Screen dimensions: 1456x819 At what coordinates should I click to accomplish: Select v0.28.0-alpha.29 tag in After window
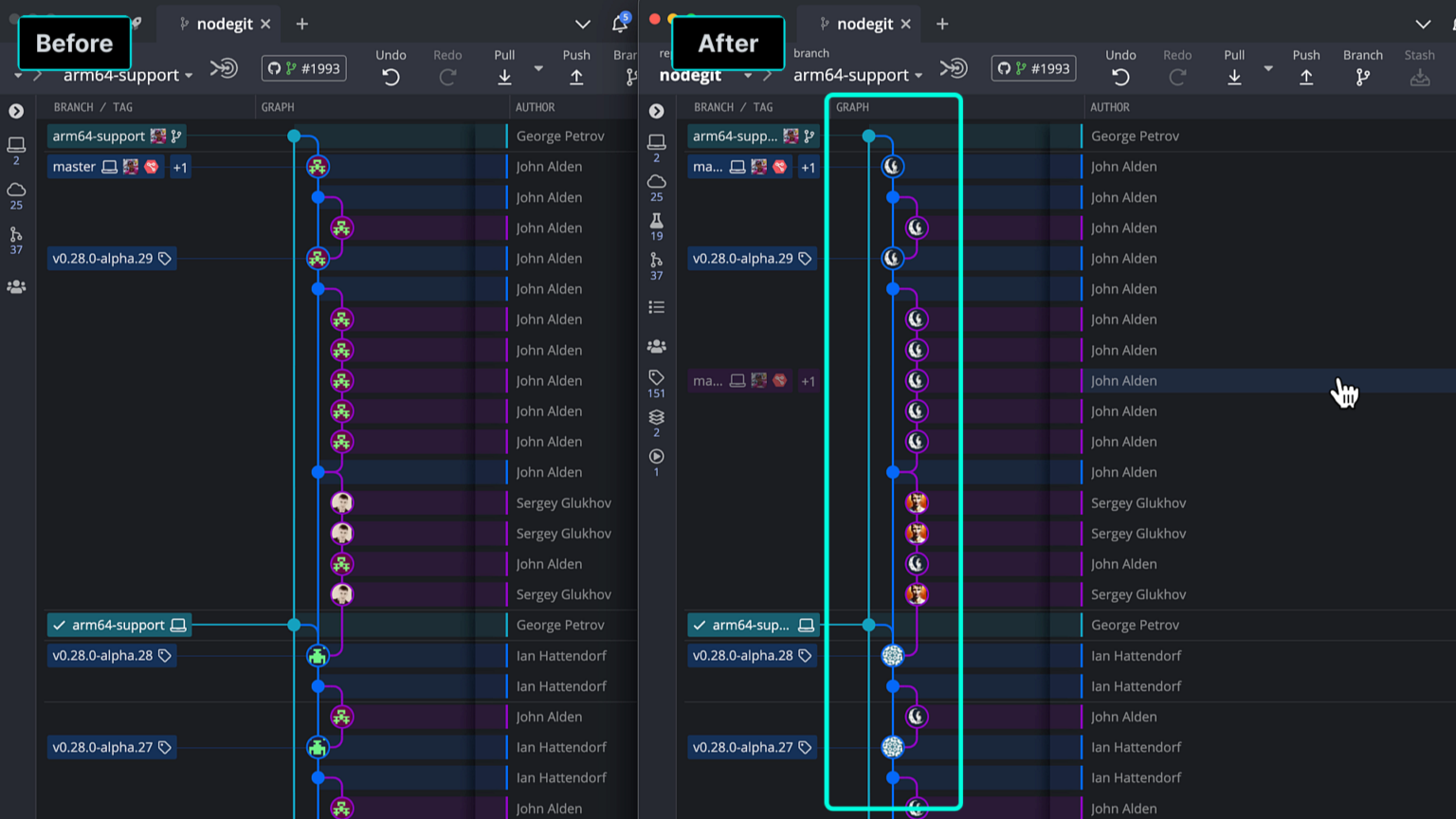(752, 258)
